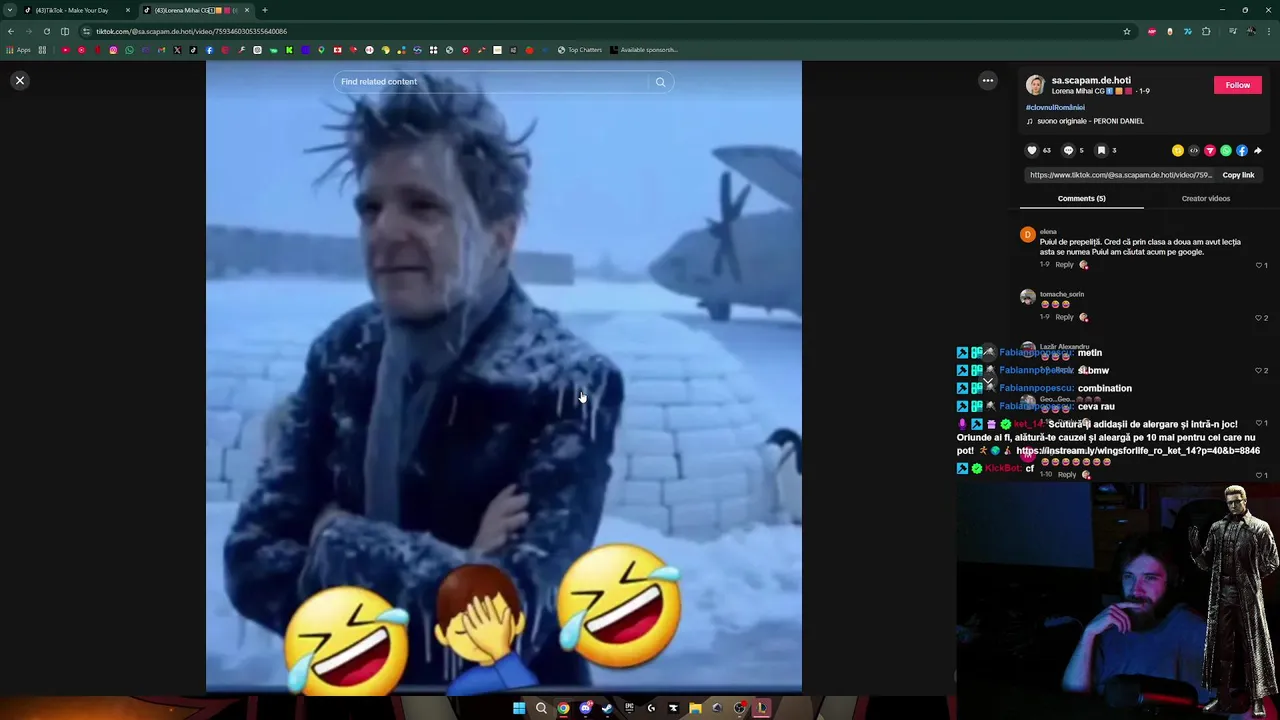Reload the page with the refresh icon

pyautogui.click(x=46, y=31)
